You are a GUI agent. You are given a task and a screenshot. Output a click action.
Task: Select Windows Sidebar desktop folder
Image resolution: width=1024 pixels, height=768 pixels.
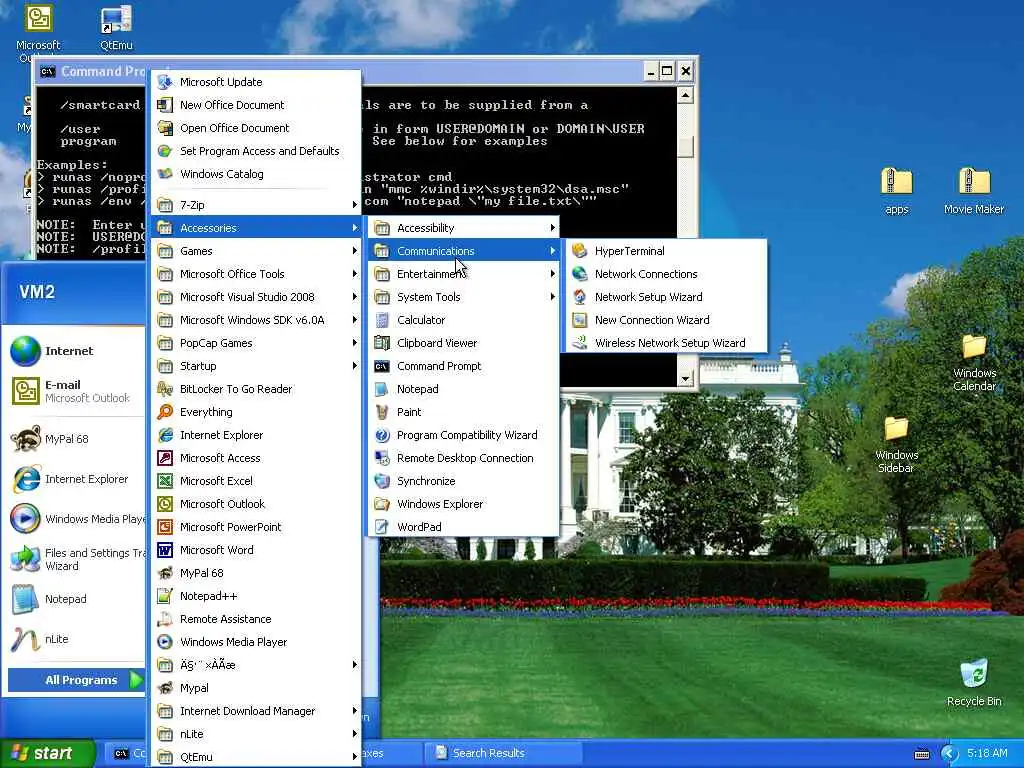point(896,444)
